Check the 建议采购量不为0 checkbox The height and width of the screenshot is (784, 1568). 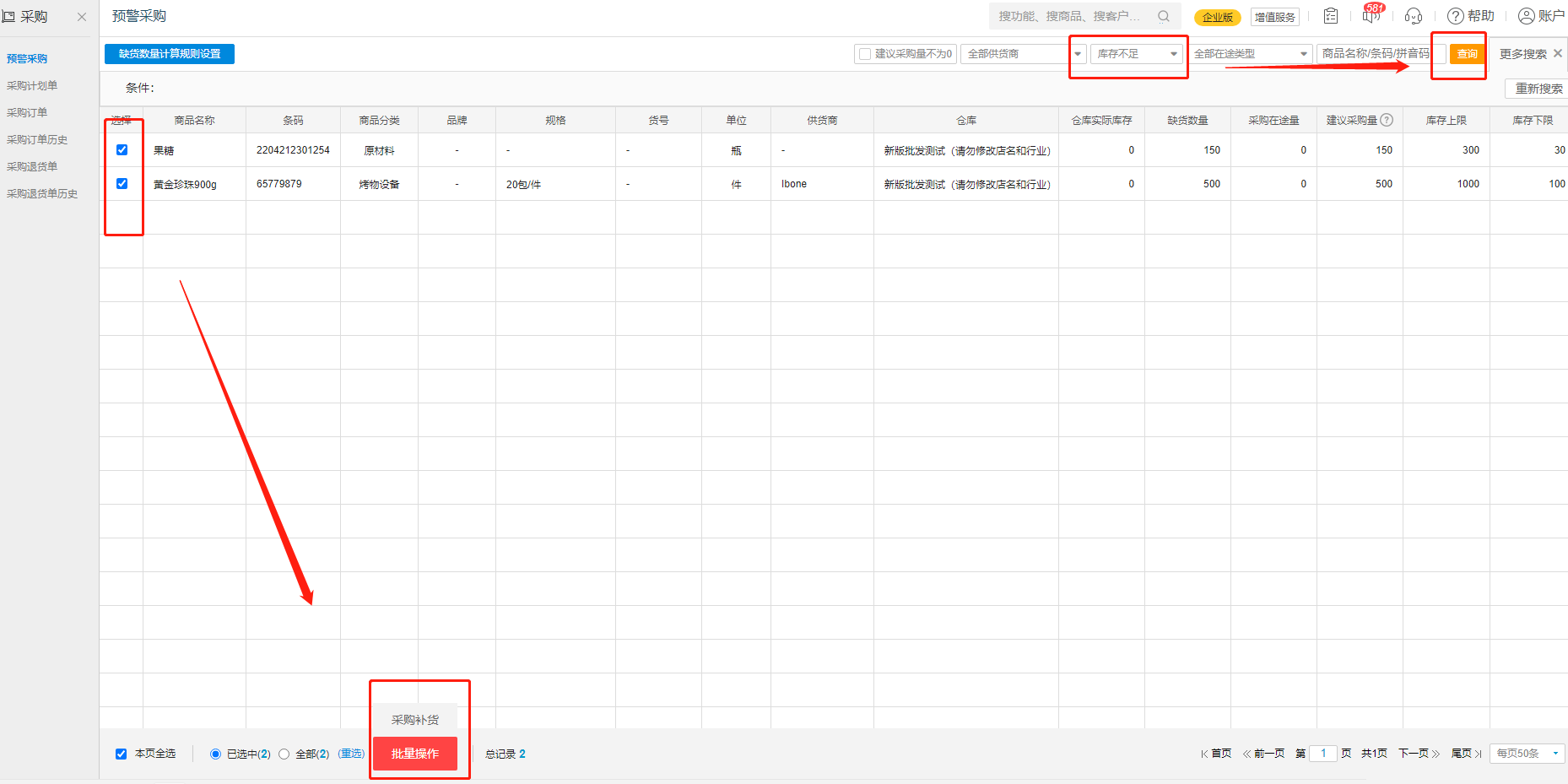pyautogui.click(x=865, y=53)
